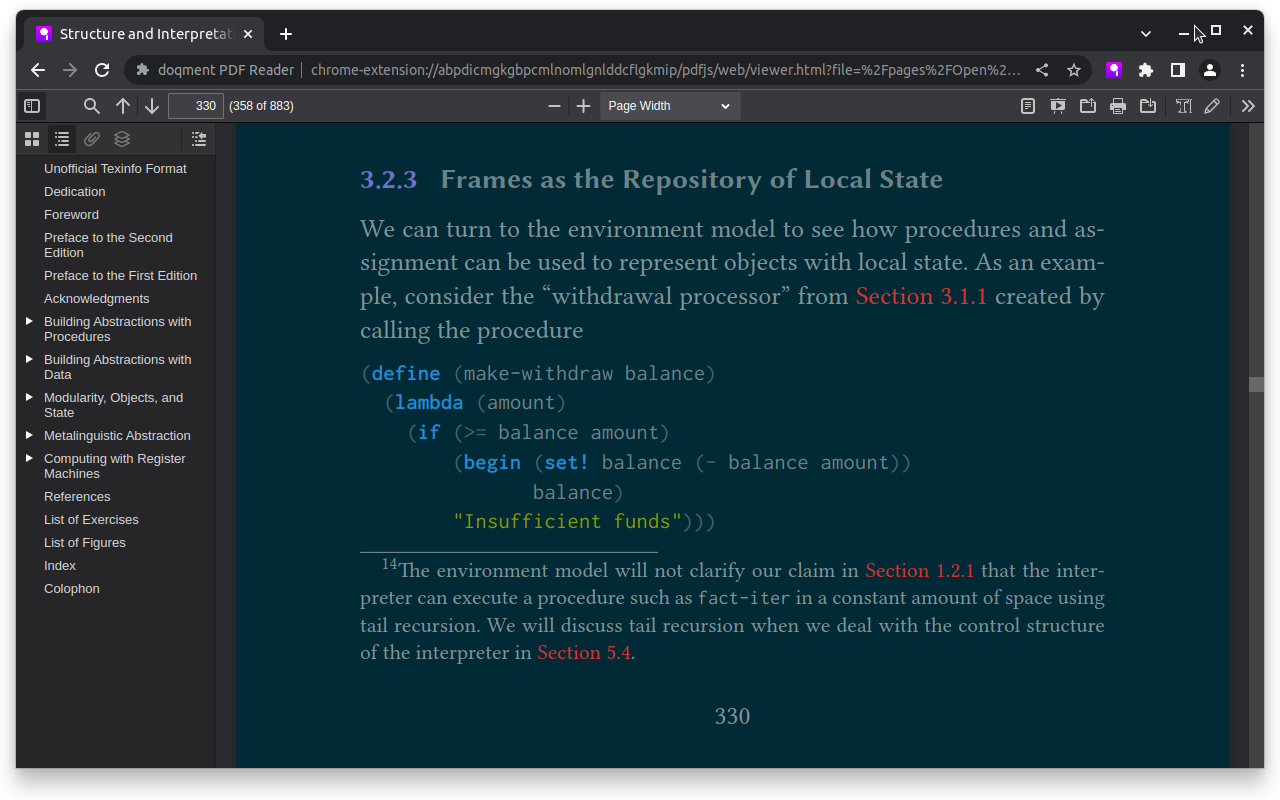Click the open file icon
Image resolution: width=1280 pixels, height=800 pixels.
pyautogui.click(x=1087, y=106)
